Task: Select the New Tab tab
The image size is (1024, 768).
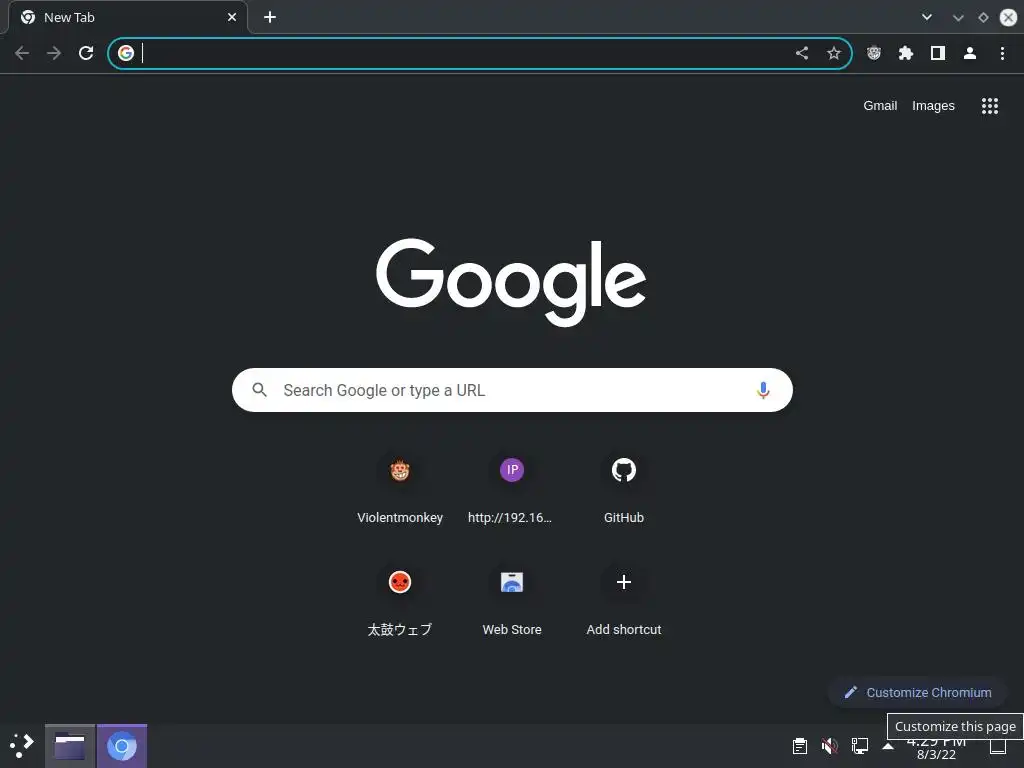Action: 128,17
